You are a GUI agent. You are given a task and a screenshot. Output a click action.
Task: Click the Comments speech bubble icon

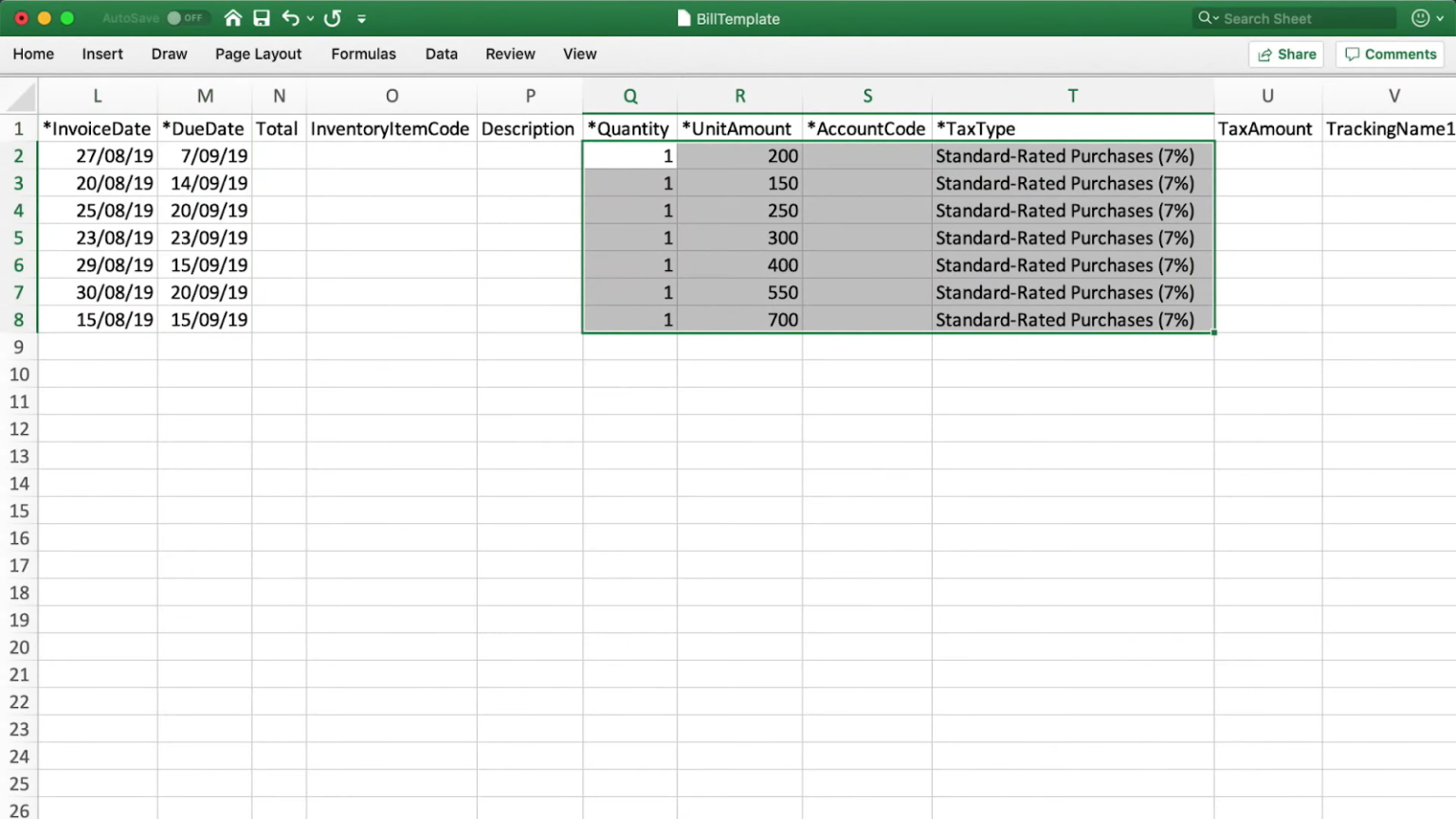[1354, 54]
